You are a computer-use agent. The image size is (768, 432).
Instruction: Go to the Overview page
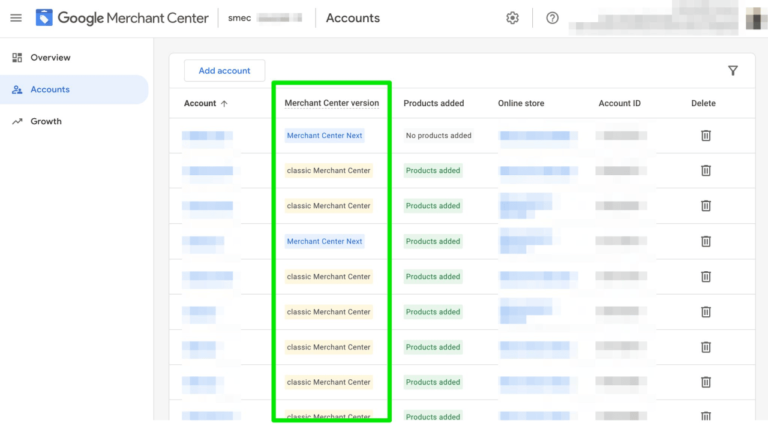(50, 58)
